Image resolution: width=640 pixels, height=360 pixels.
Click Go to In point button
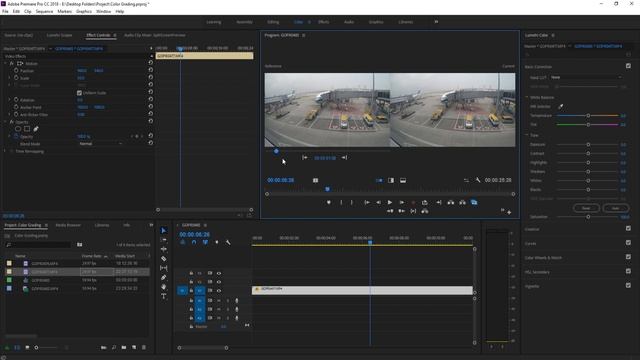pos(367,202)
